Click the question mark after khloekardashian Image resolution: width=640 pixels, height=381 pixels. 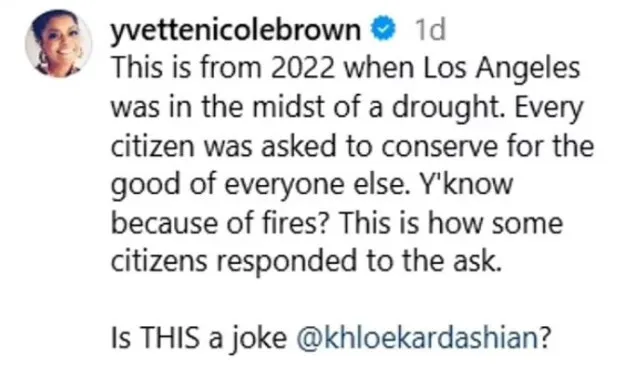click(x=545, y=338)
